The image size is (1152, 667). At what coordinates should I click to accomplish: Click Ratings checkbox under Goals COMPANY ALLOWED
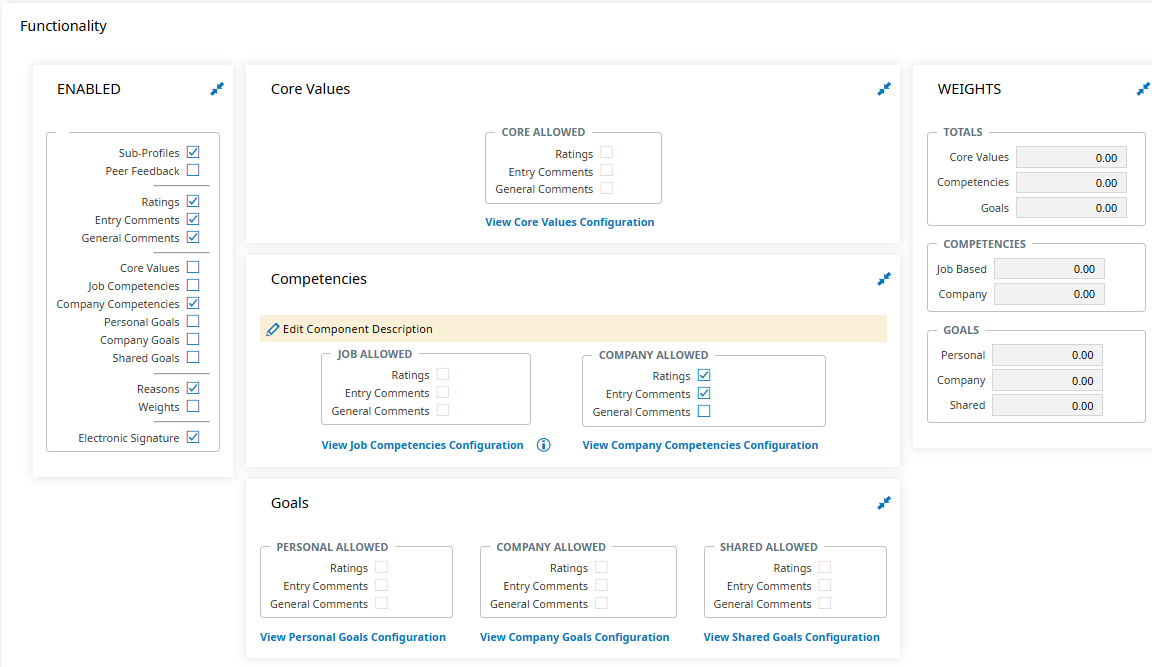coord(602,567)
